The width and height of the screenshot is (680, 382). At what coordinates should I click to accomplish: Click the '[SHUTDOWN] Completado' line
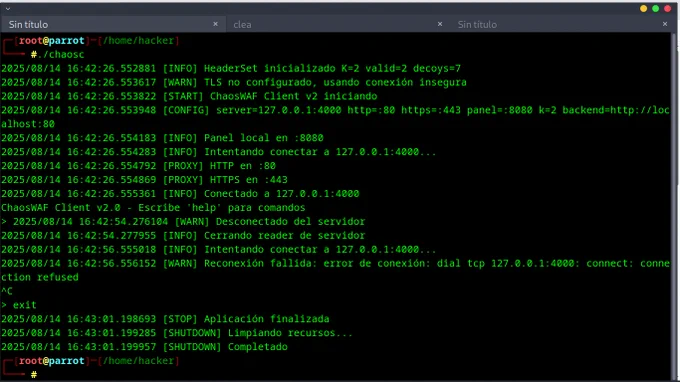click(144, 346)
